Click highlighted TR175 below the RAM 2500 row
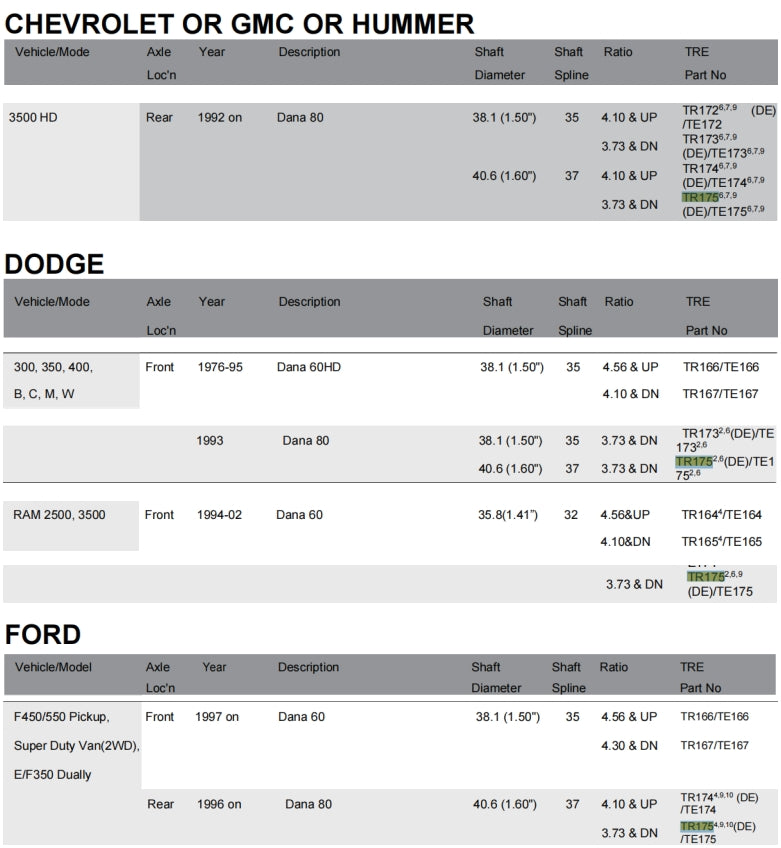Image resolution: width=781 pixels, height=848 pixels. (x=704, y=576)
